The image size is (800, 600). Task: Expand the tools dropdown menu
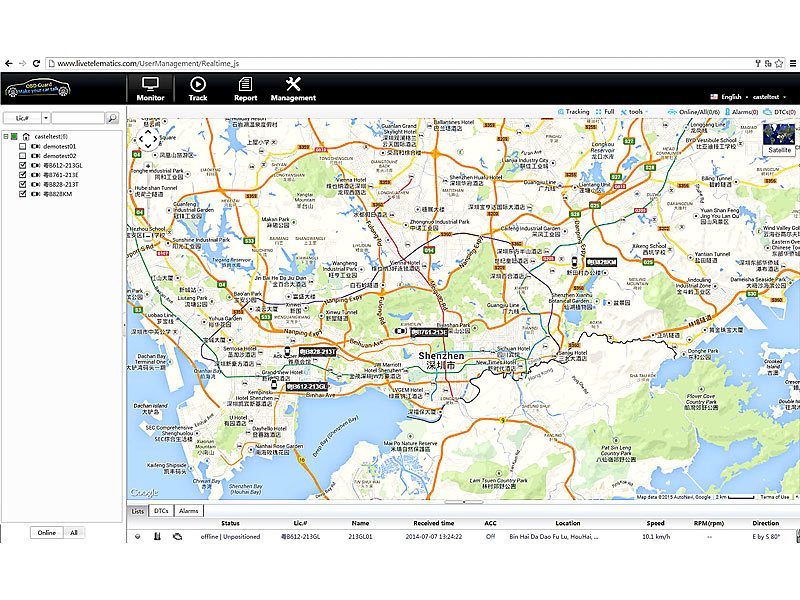coord(635,112)
